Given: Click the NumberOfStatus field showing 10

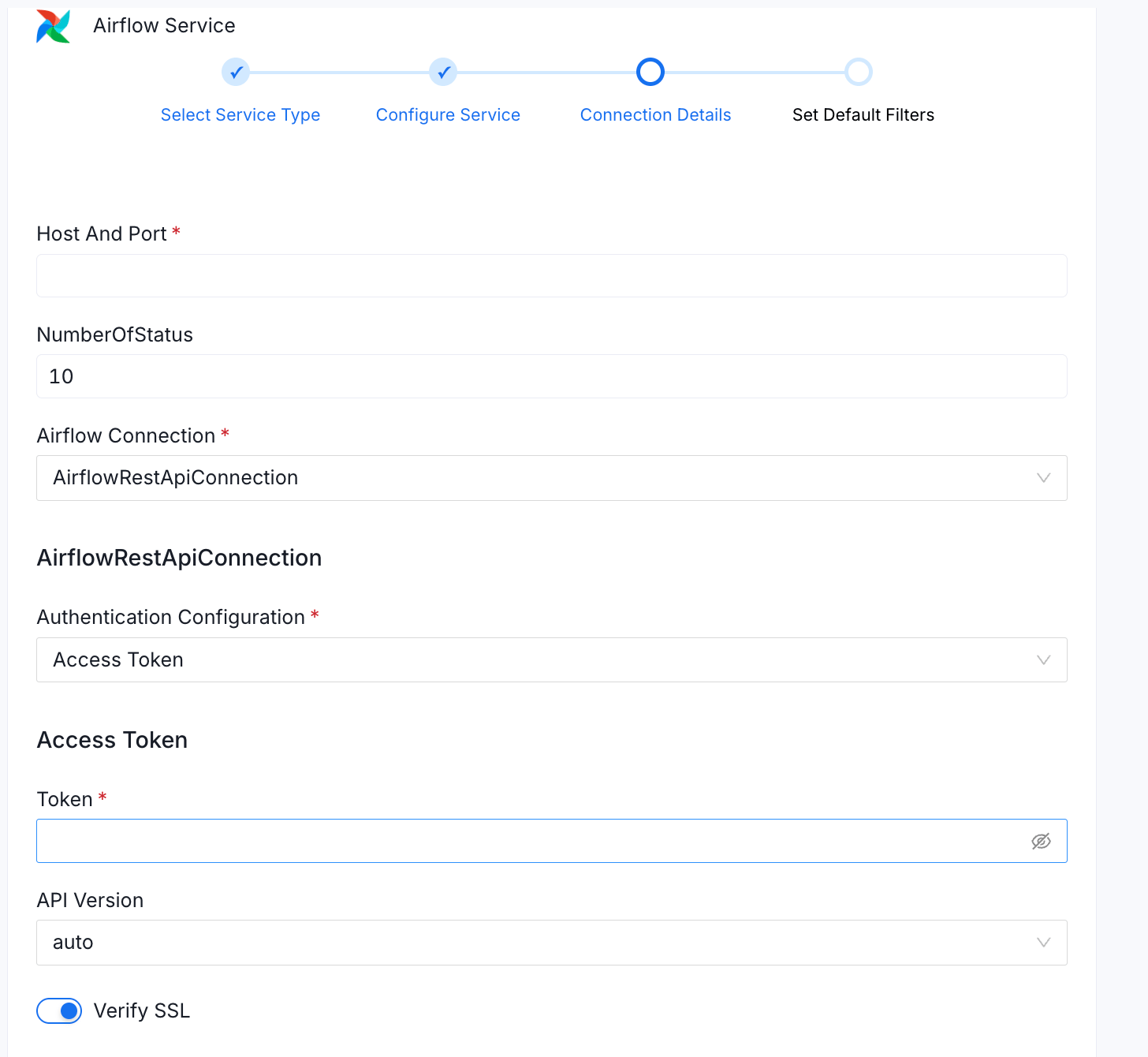Looking at the screenshot, I should (x=552, y=376).
